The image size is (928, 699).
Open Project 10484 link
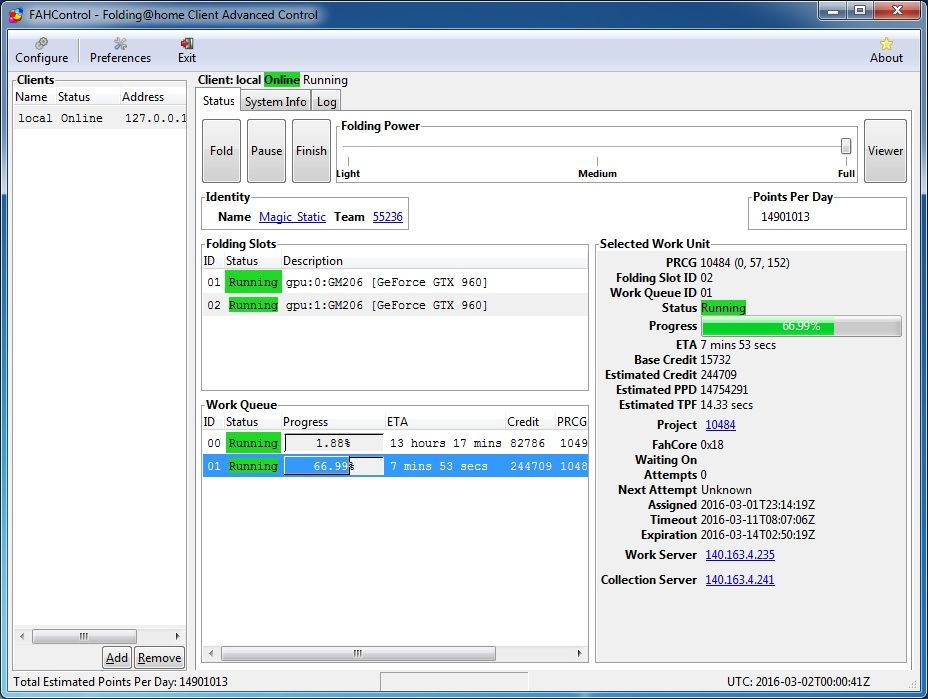(x=720, y=425)
